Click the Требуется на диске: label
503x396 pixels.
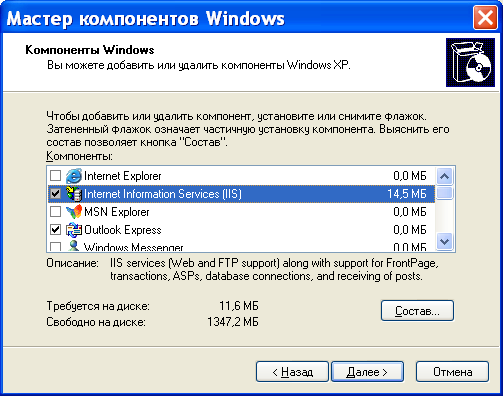(98, 306)
